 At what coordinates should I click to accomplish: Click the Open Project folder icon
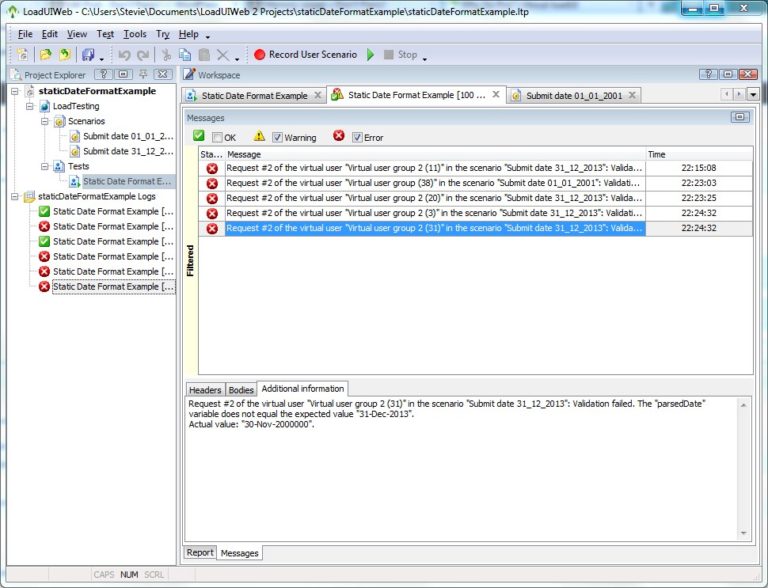coord(45,55)
